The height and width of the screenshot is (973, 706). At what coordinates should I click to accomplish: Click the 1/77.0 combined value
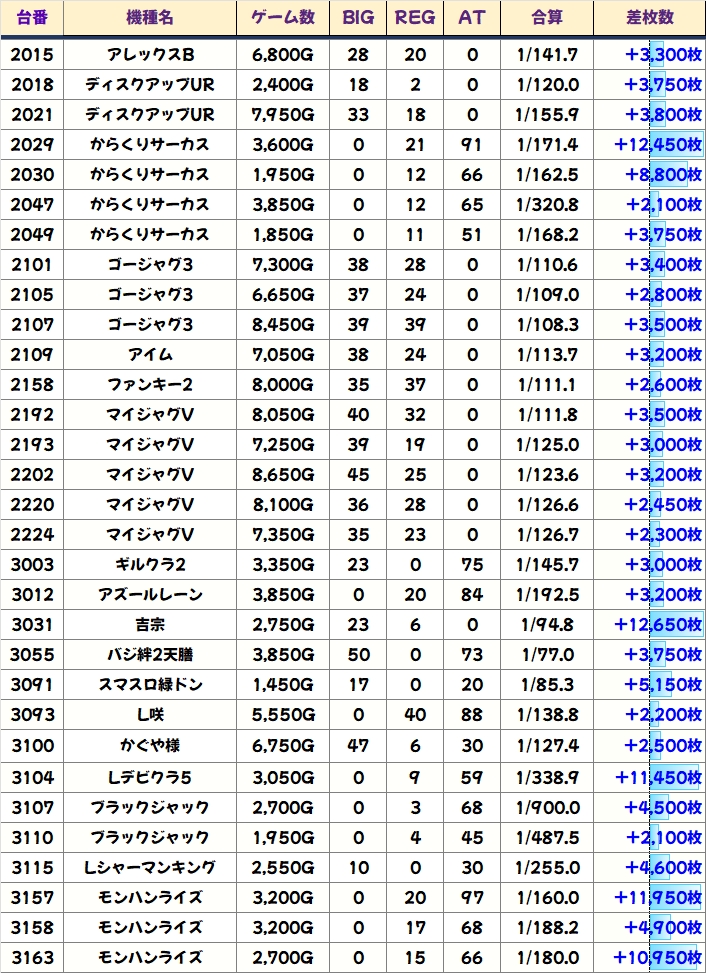point(547,655)
